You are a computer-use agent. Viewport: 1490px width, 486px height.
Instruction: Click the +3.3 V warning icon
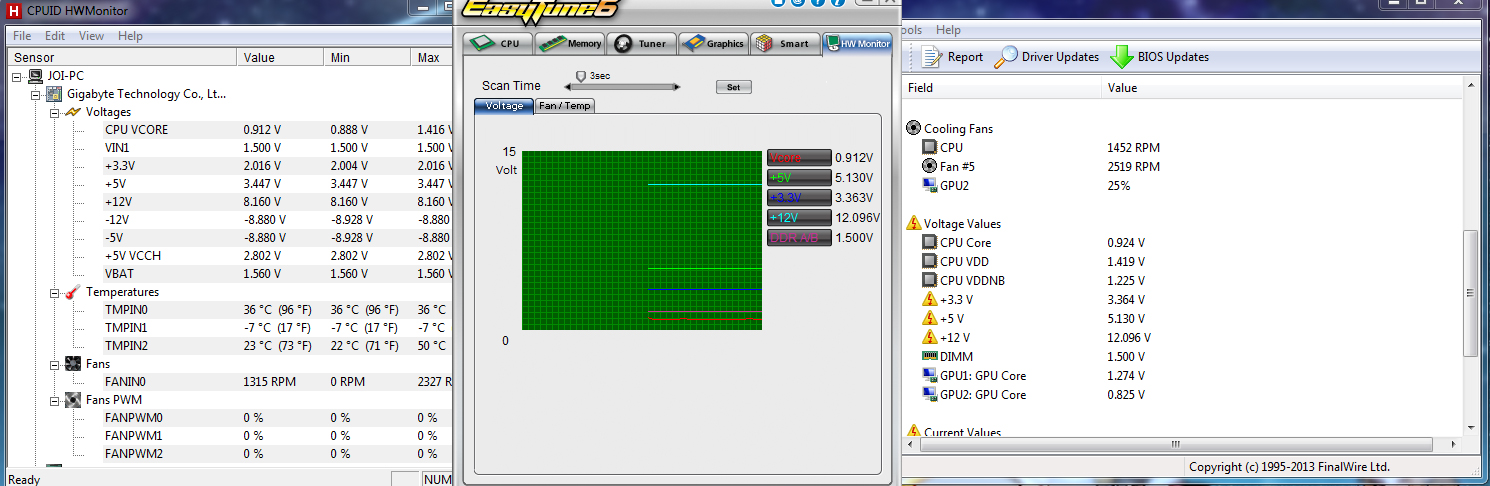[929, 300]
